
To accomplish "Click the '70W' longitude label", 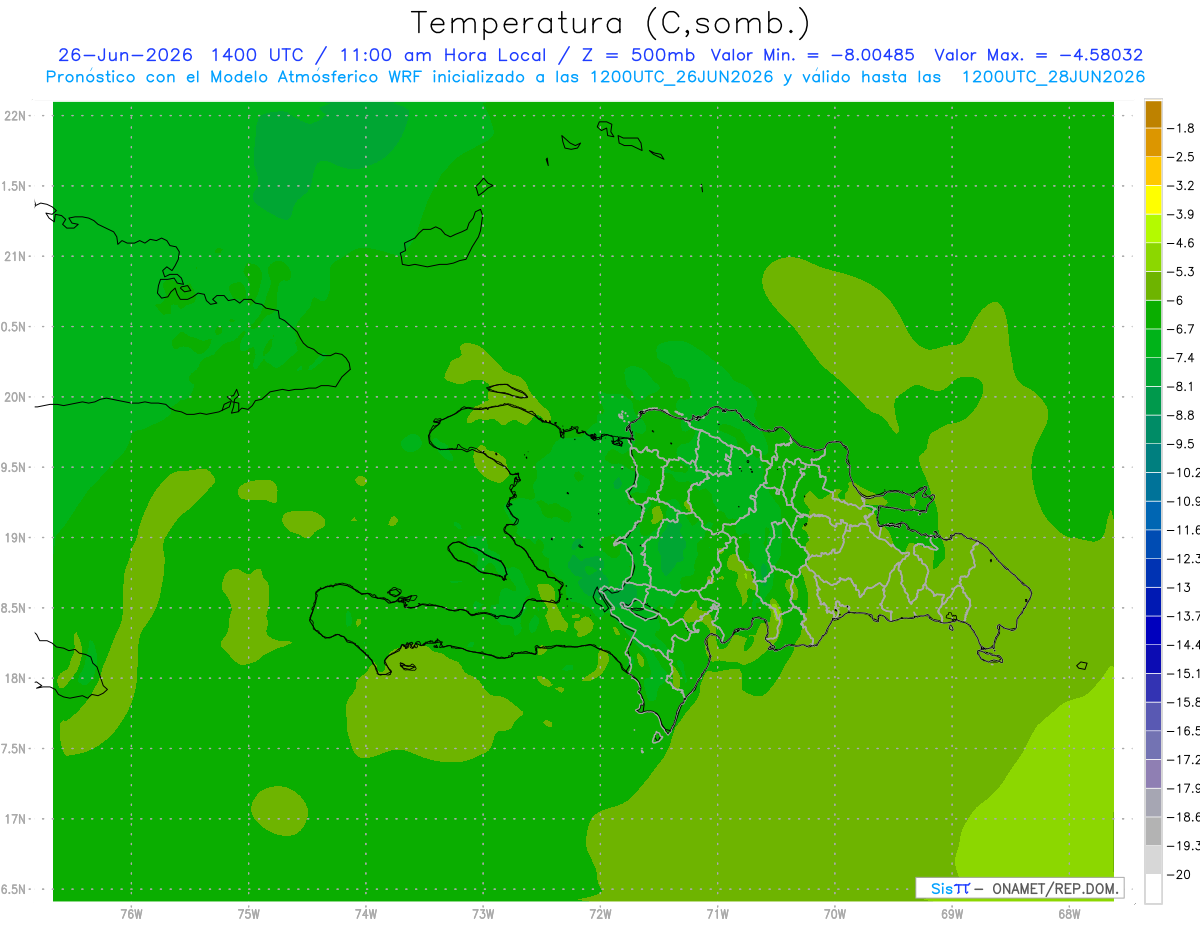I will tap(835, 913).
